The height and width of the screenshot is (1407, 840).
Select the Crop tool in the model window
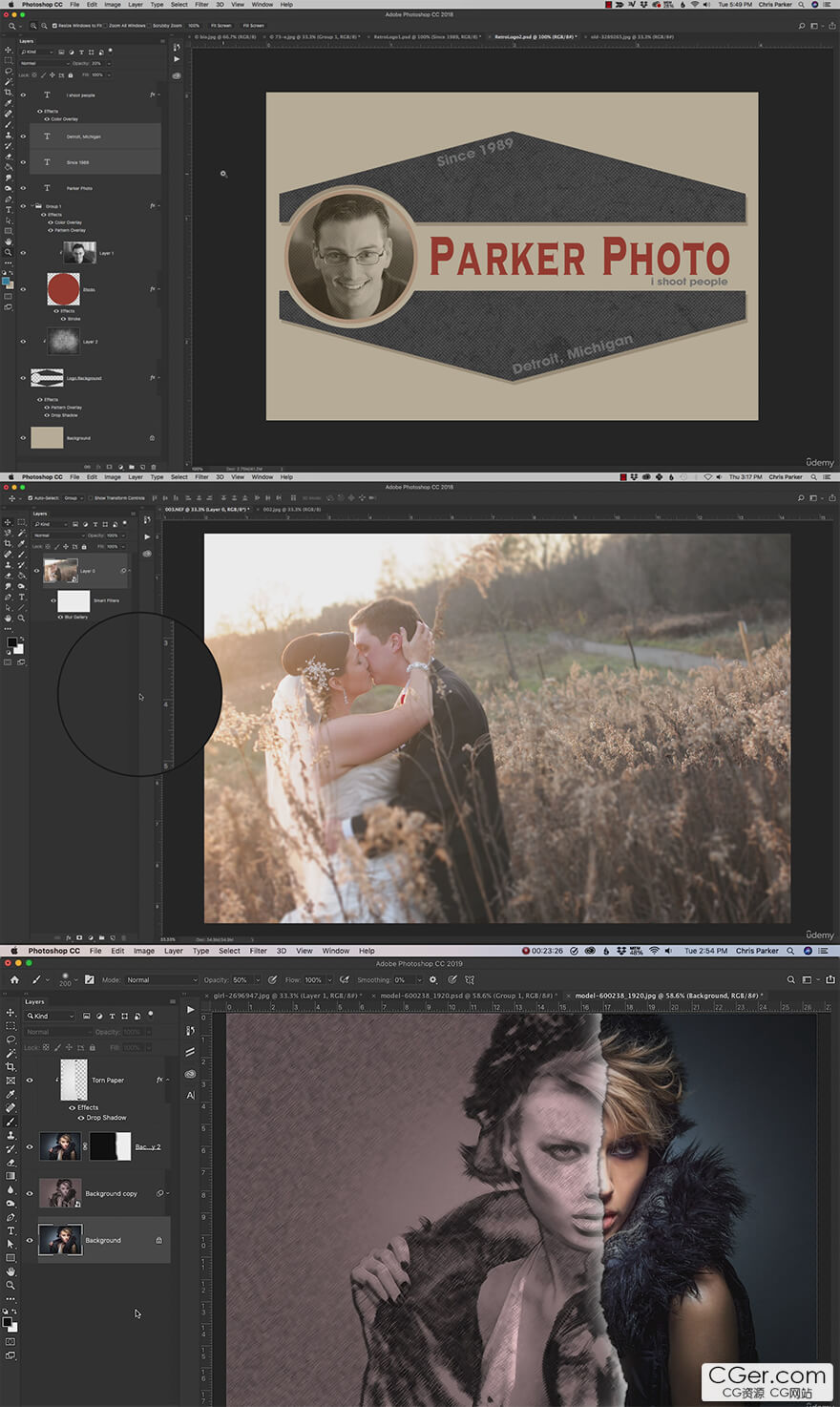(10, 1067)
